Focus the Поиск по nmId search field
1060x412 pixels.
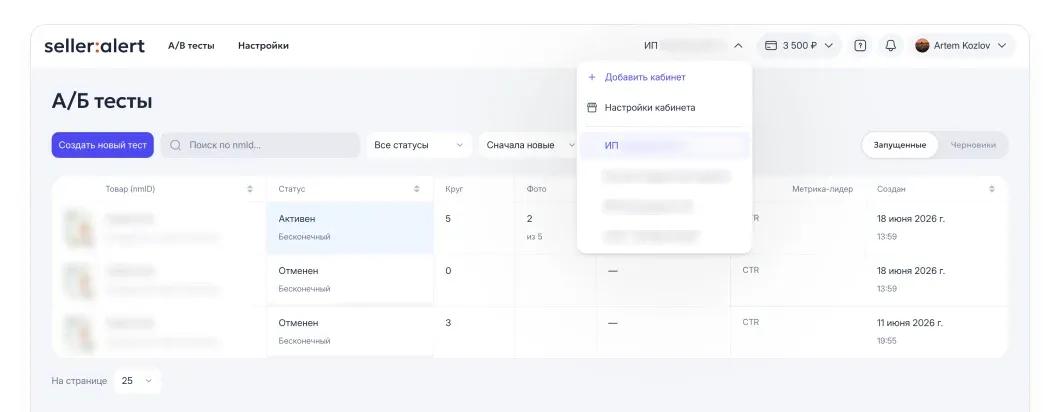pos(260,145)
